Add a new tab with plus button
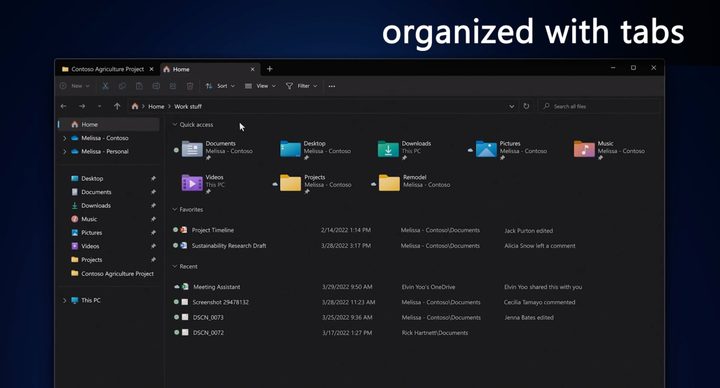This screenshot has width=720, height=388. [x=270, y=69]
